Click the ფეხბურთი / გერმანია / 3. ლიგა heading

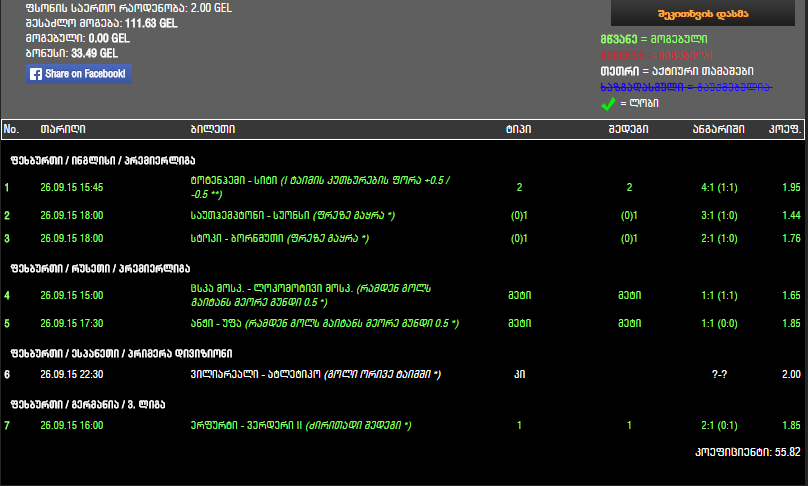point(88,405)
